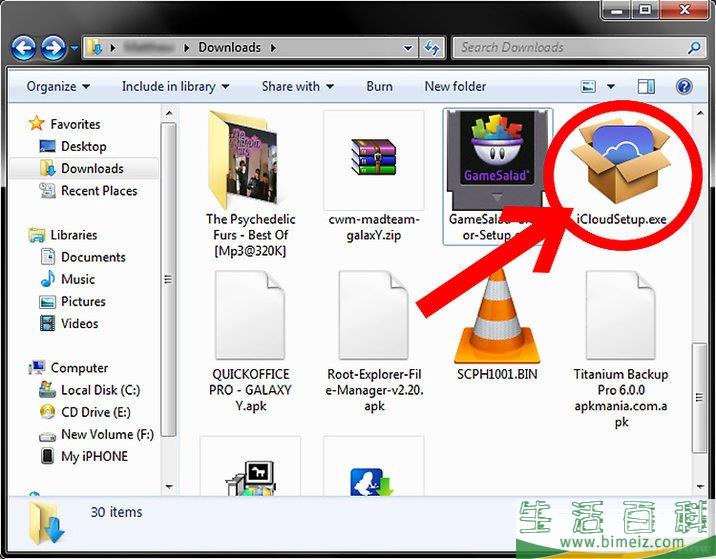Click the iPhone device icon
The image size is (716, 559).
click(x=47, y=456)
